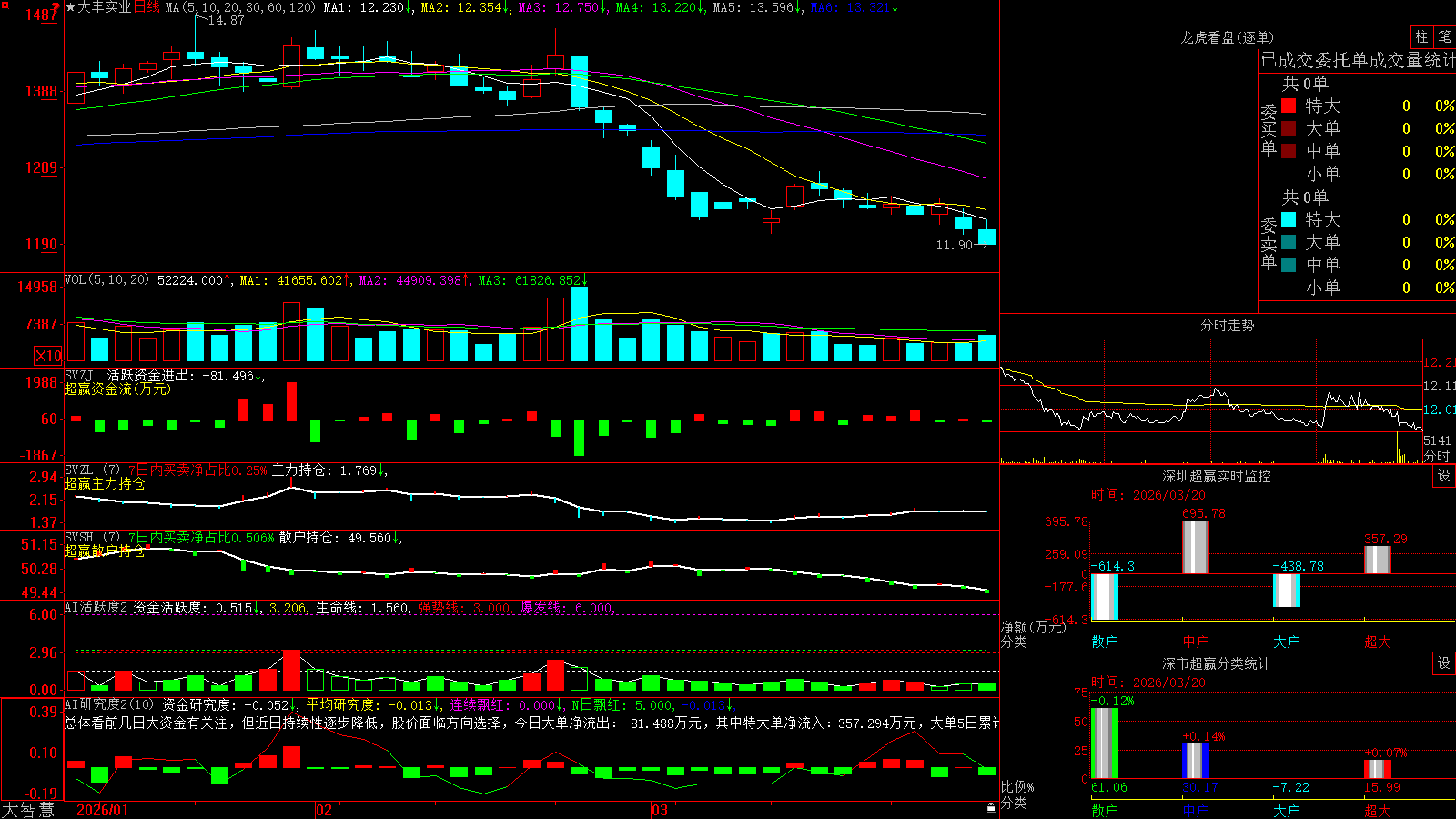The width and height of the screenshot is (1456, 819).
Task: Click the red 超大 15.99 bar in 分类统计
Action: click(x=1377, y=769)
